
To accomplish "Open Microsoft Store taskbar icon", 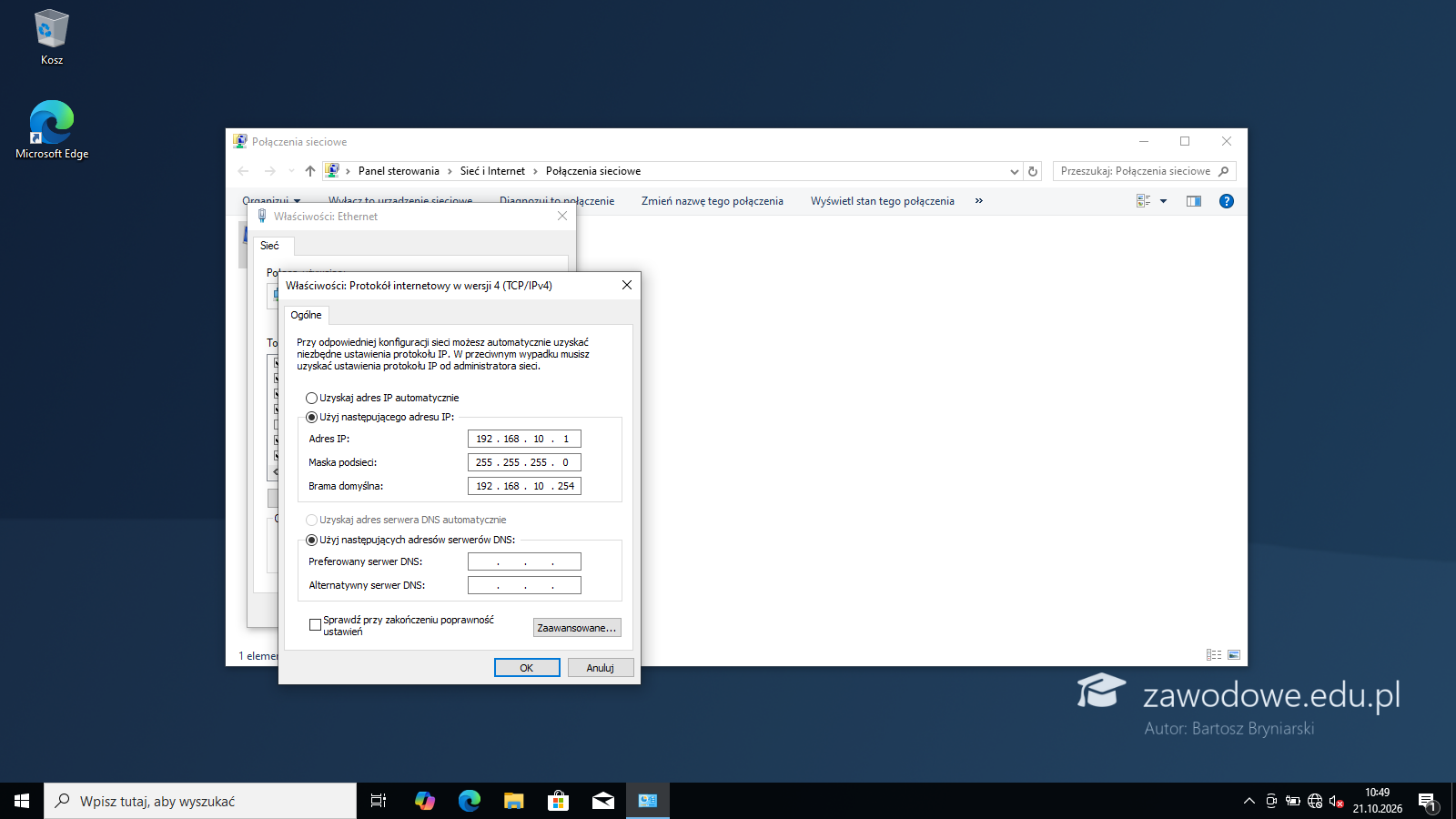I will point(558,801).
